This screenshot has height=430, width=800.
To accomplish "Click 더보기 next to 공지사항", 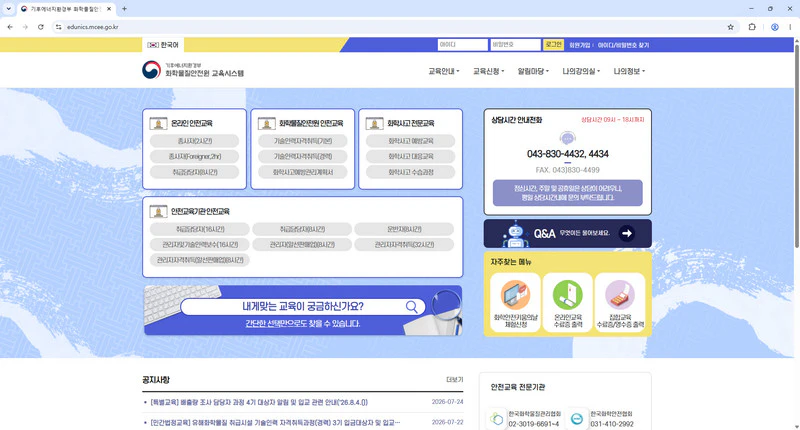I will 455,380.
